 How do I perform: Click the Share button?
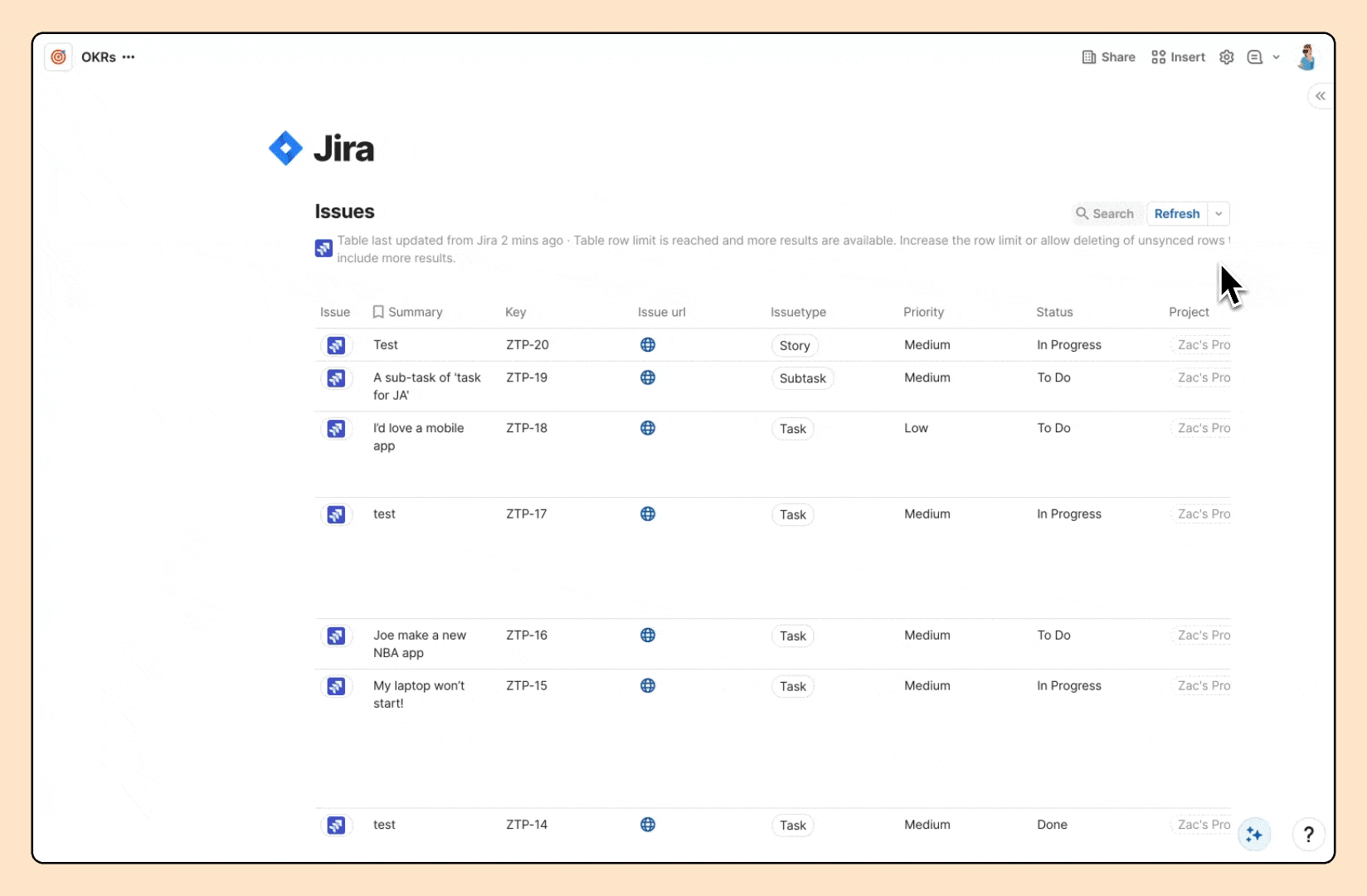coord(1108,57)
